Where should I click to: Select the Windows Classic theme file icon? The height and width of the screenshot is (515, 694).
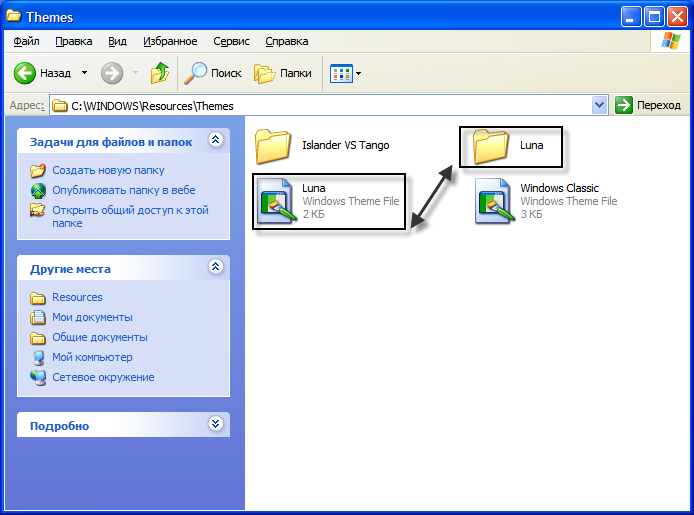pos(494,201)
